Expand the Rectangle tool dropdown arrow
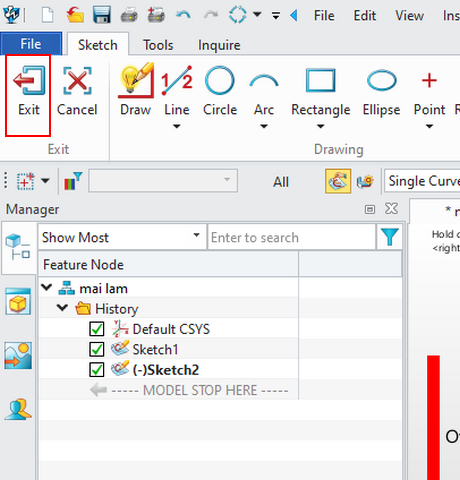Image resolution: width=460 pixels, height=480 pixels. [x=320, y=126]
